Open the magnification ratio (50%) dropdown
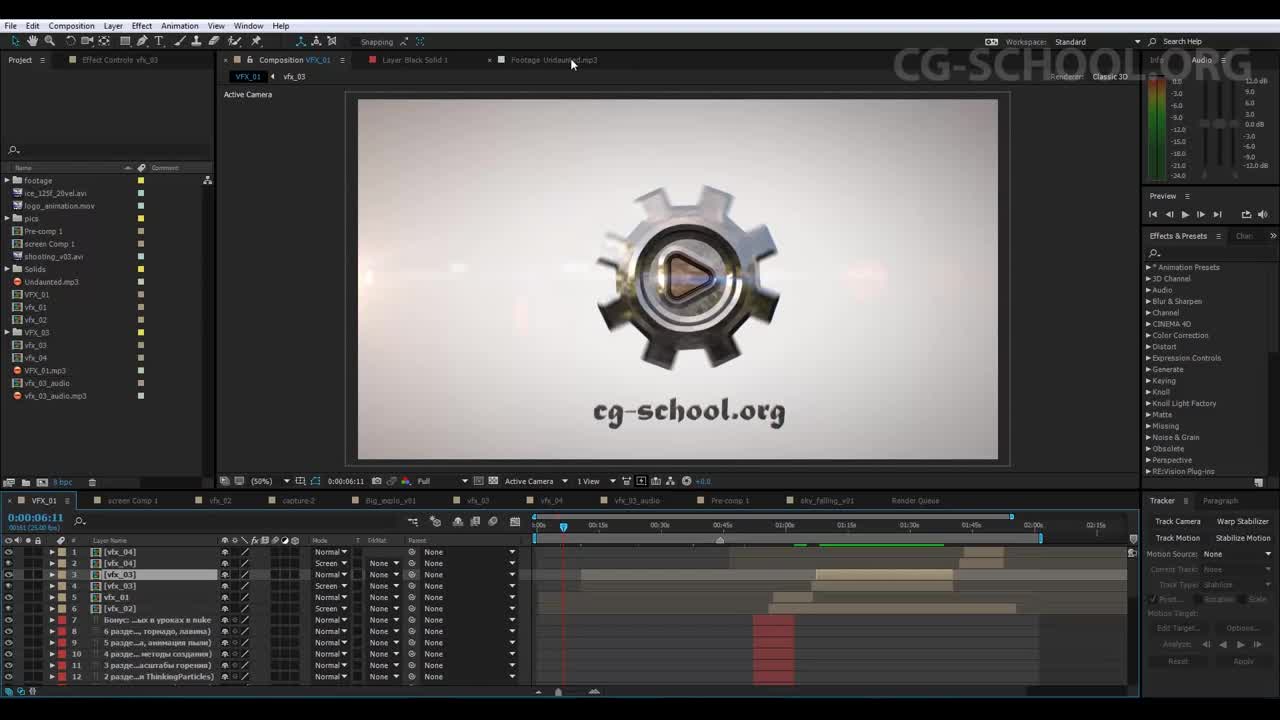 click(270, 481)
